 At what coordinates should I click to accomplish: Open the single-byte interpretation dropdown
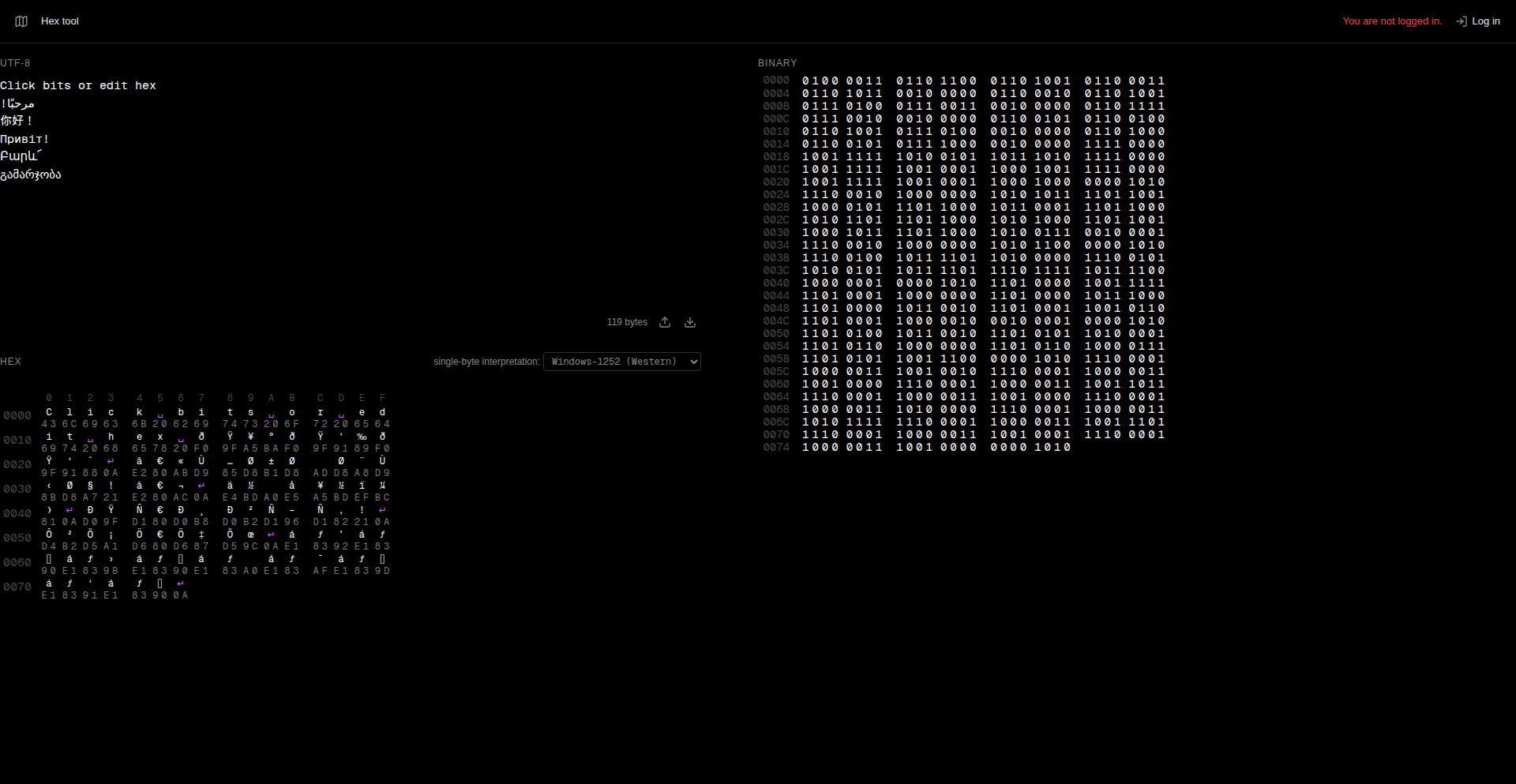[x=621, y=362]
